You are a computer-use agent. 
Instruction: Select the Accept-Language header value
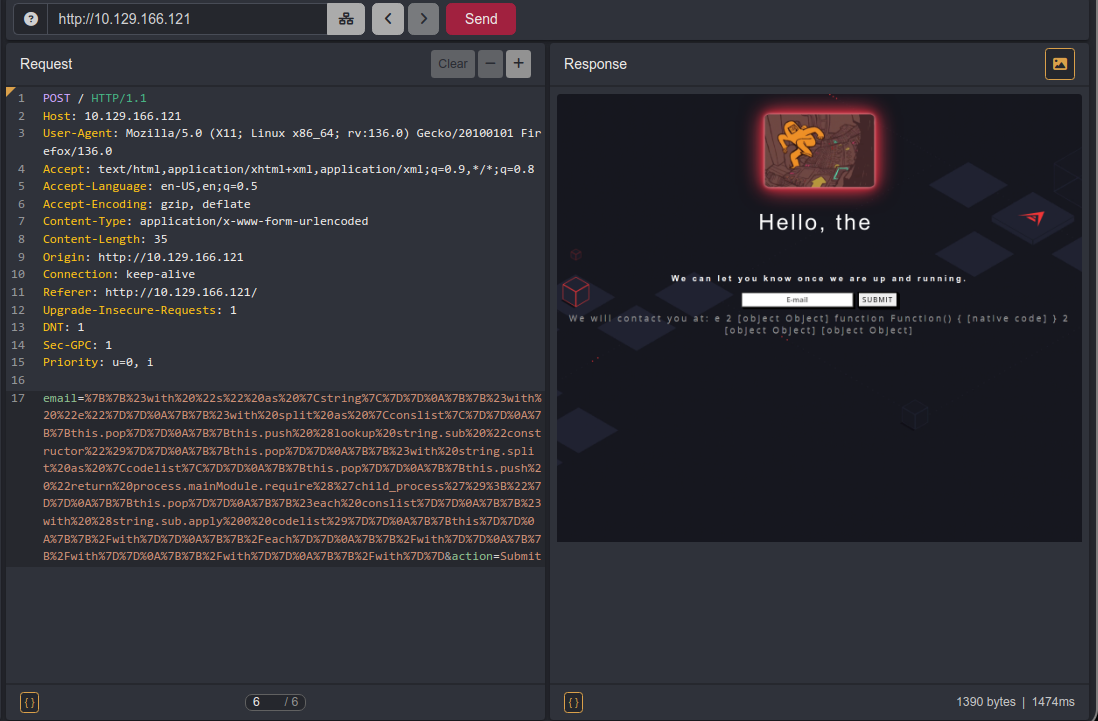209,186
